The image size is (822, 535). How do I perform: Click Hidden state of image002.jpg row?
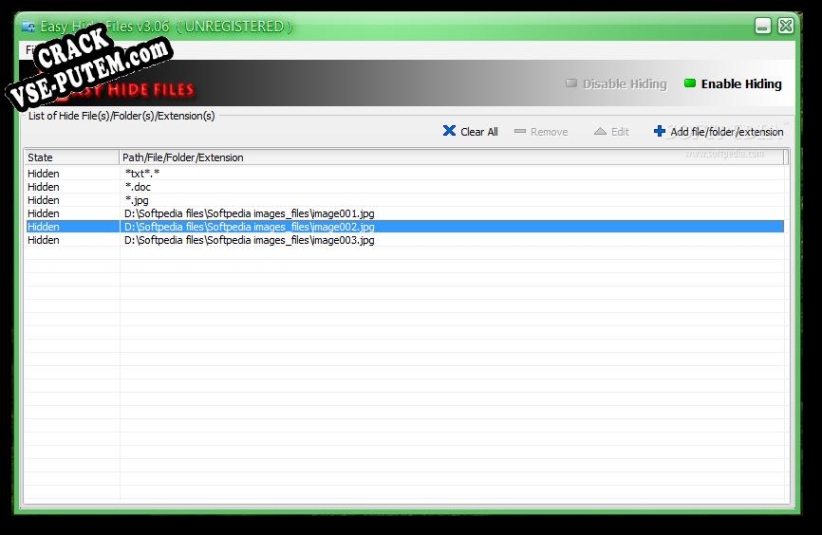click(44, 227)
